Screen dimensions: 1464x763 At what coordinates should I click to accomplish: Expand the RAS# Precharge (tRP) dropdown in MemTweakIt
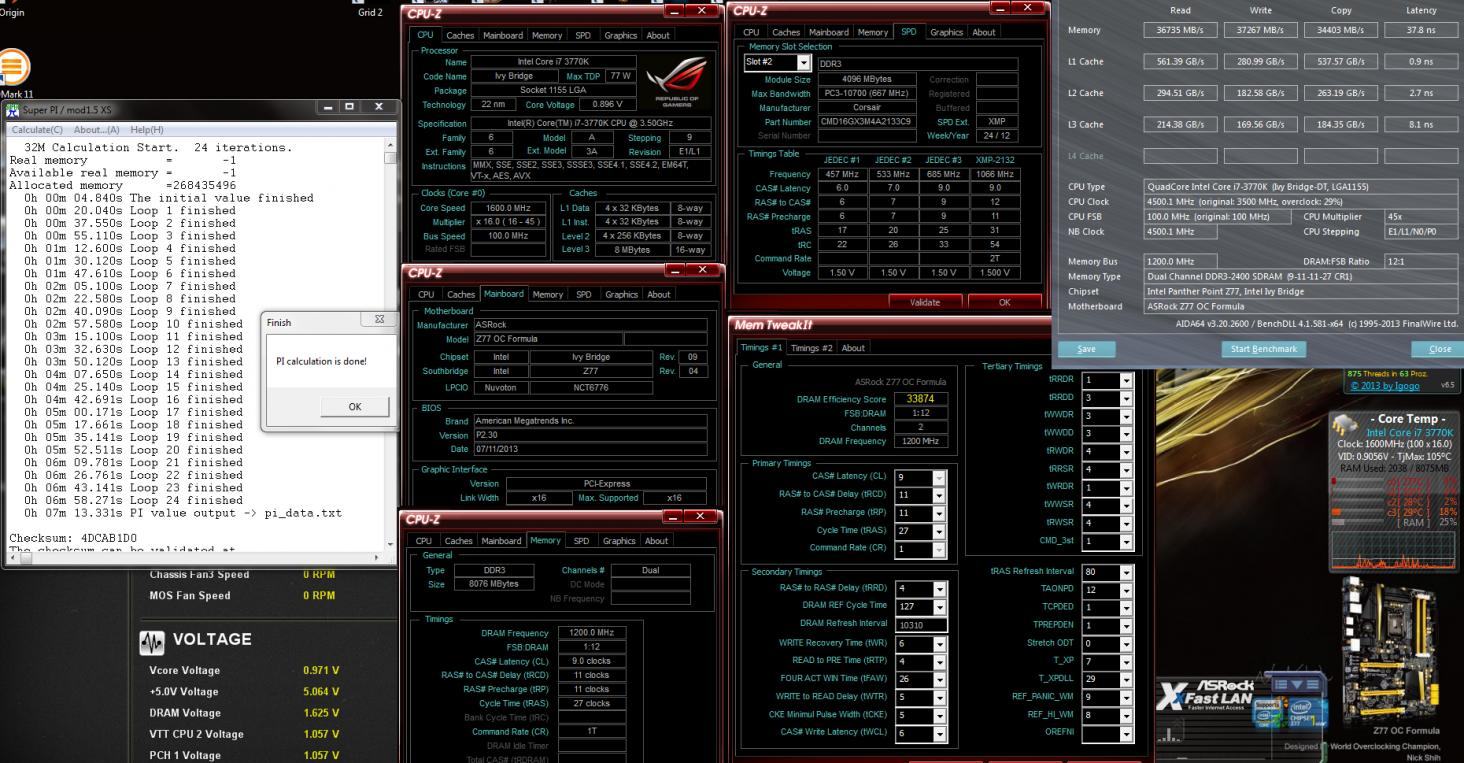[938, 512]
